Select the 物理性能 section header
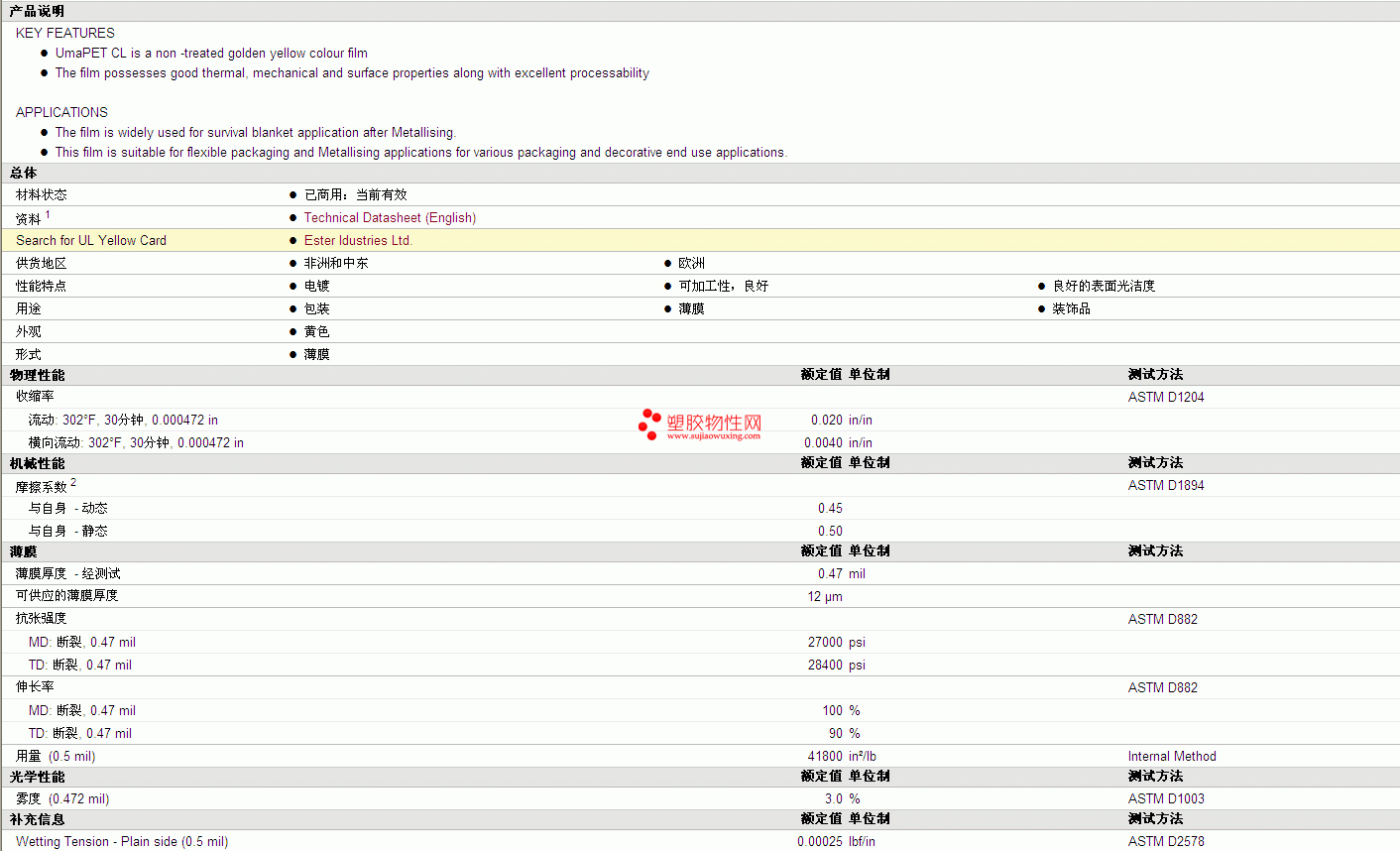The image size is (1400, 851). click(x=38, y=375)
